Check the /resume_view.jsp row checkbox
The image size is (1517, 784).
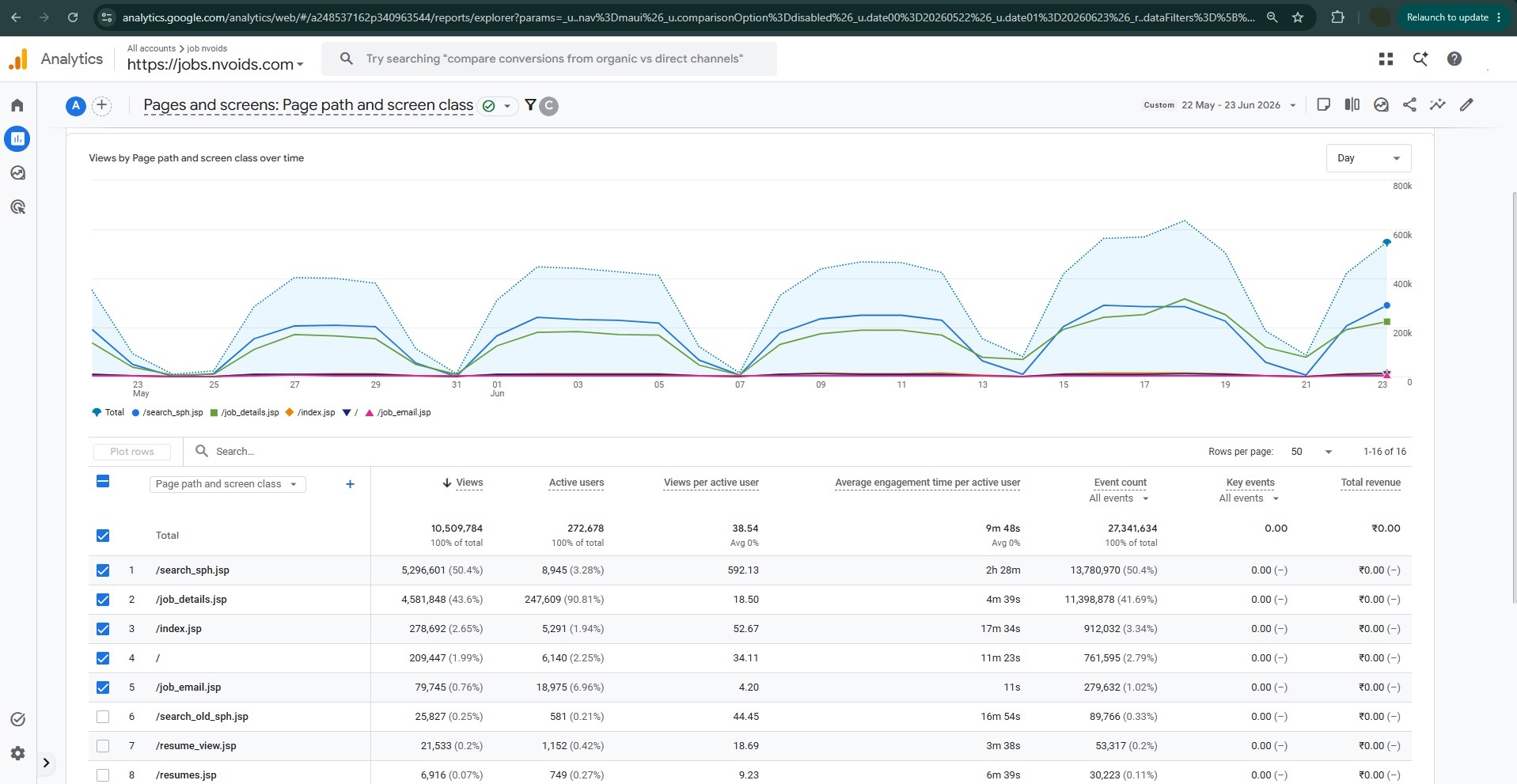(x=103, y=746)
